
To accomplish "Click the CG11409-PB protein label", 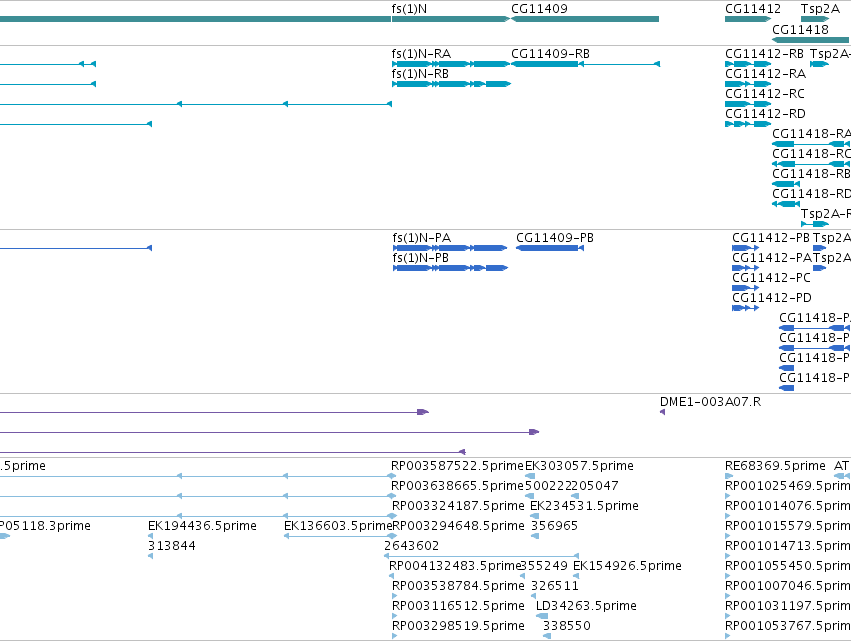I will point(555,238).
